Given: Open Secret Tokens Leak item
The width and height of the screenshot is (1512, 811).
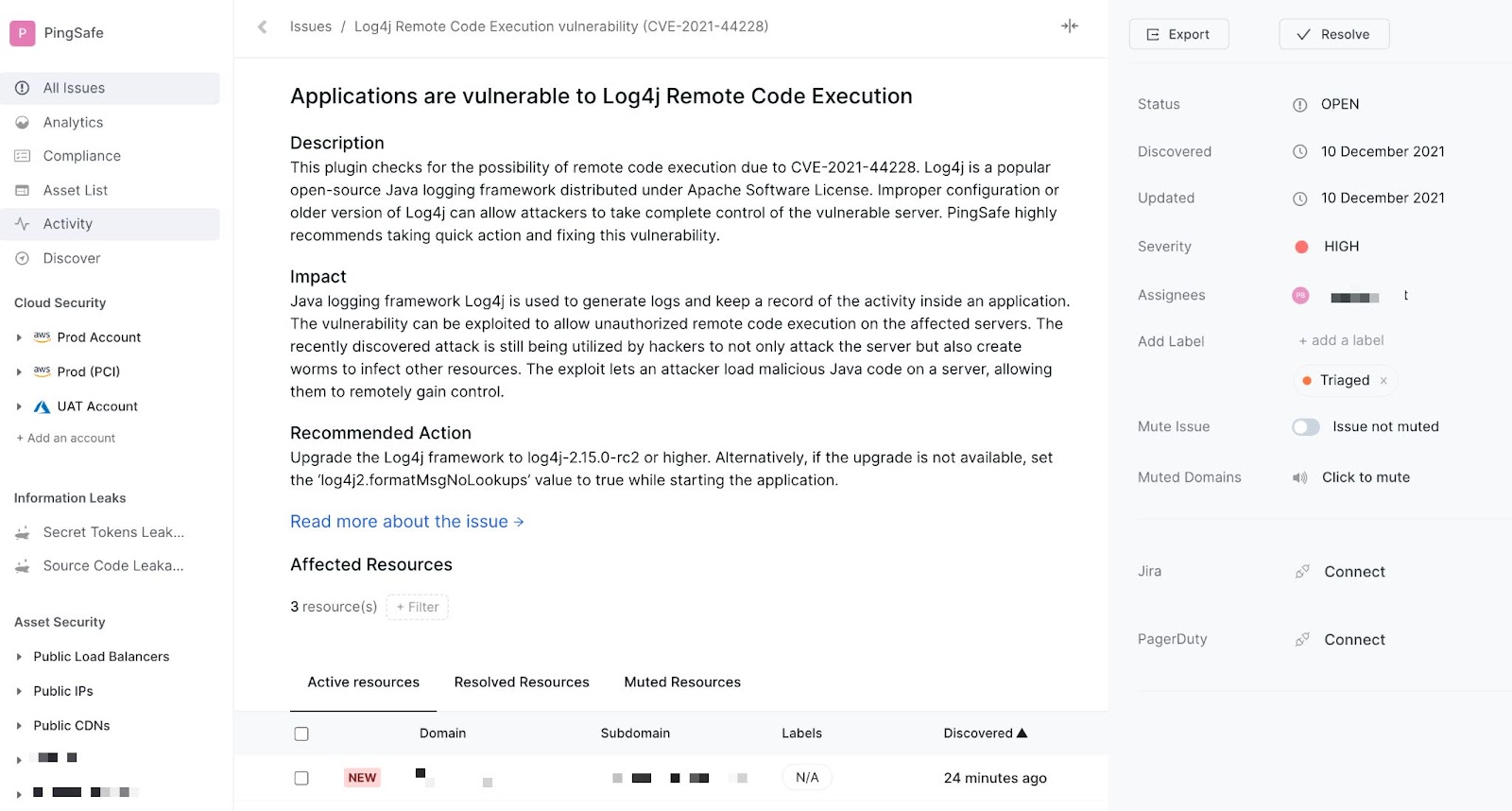Looking at the screenshot, I should (x=113, y=532).
